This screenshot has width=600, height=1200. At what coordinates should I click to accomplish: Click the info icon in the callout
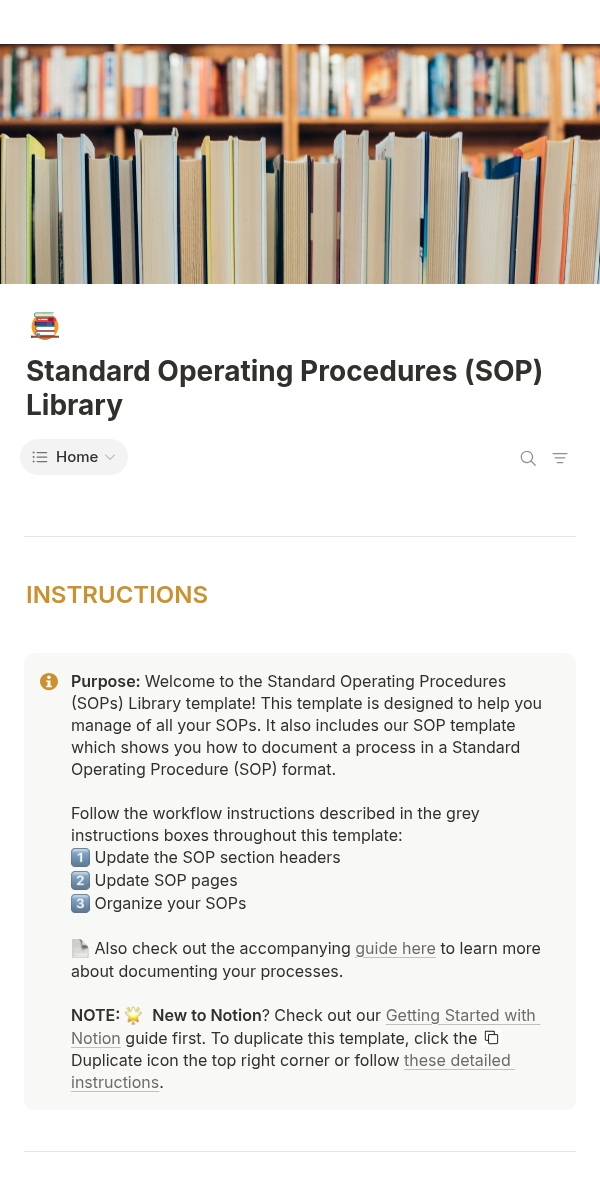tap(48, 682)
